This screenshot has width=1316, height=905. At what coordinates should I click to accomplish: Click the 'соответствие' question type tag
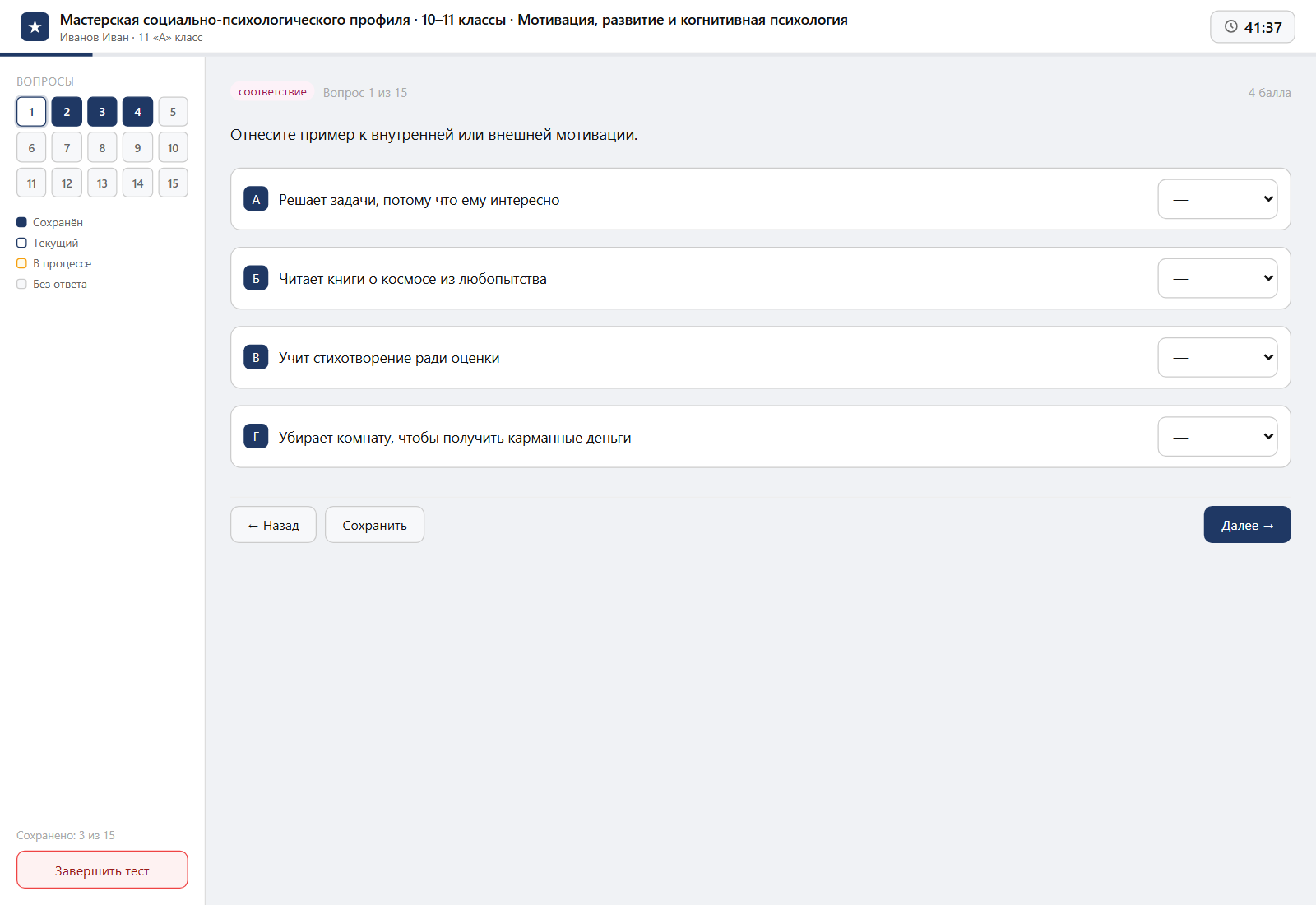pyautogui.click(x=272, y=92)
